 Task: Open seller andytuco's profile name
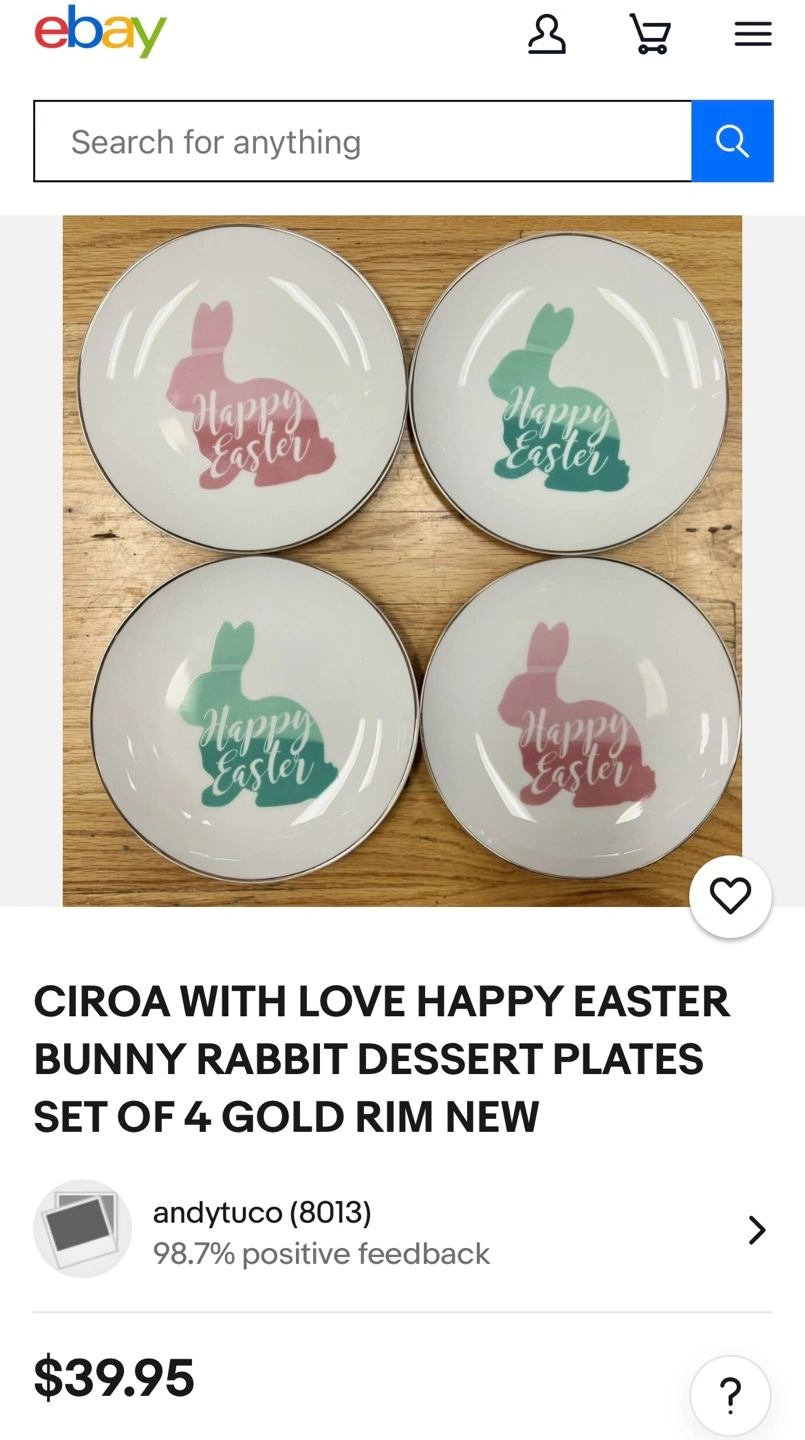(x=217, y=1213)
